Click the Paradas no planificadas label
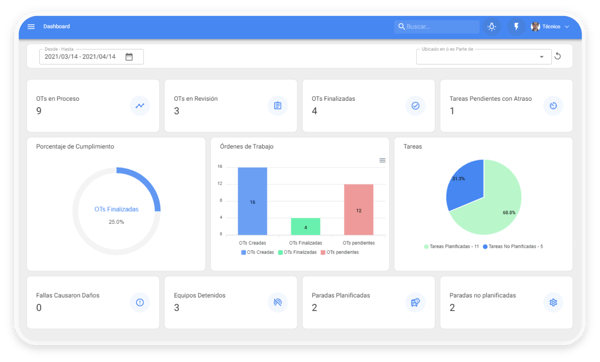 pos(483,295)
